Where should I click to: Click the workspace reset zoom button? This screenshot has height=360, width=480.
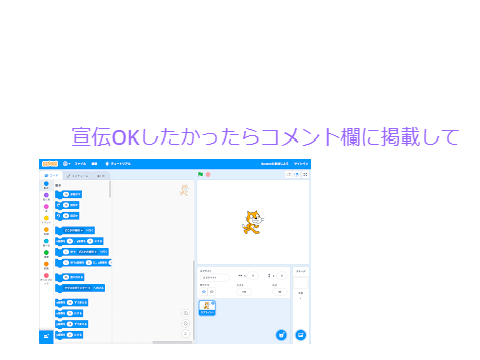(x=186, y=334)
